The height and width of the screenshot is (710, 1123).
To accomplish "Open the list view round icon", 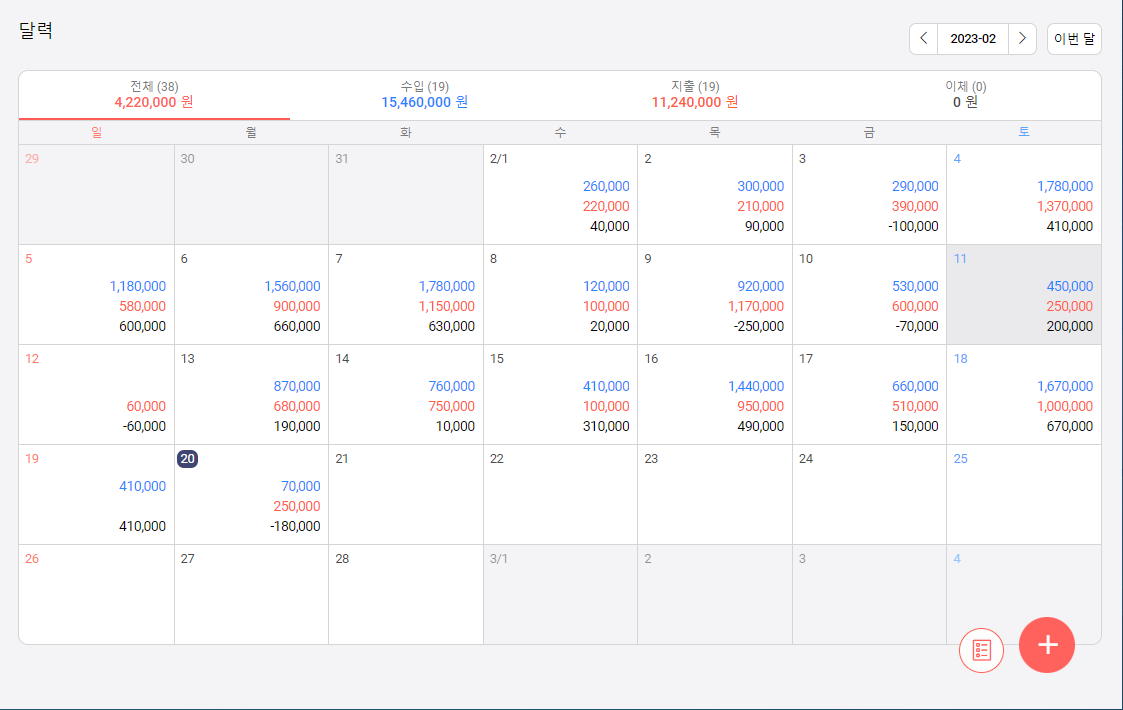I will [981, 651].
